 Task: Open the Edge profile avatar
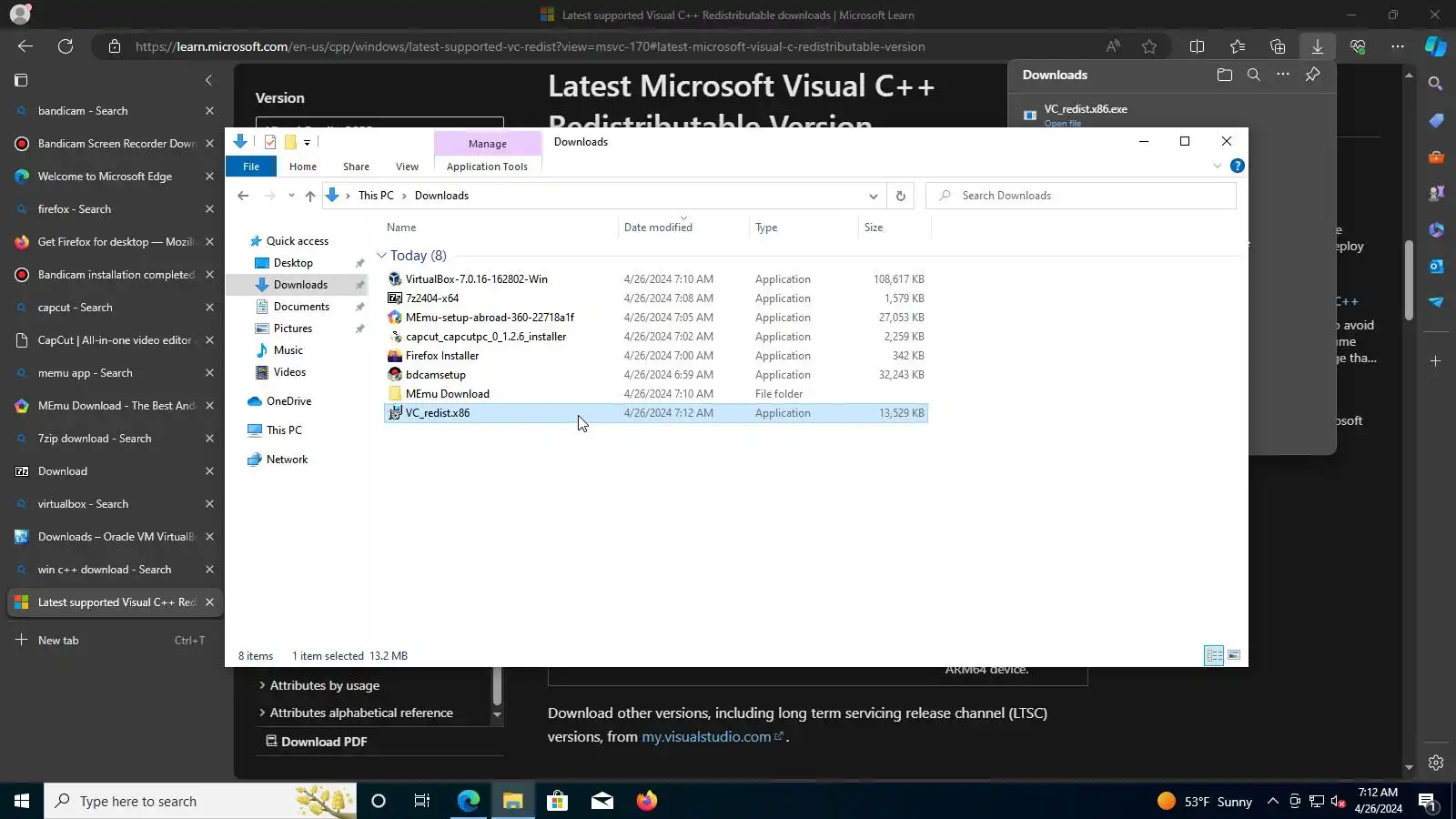pos(20,15)
